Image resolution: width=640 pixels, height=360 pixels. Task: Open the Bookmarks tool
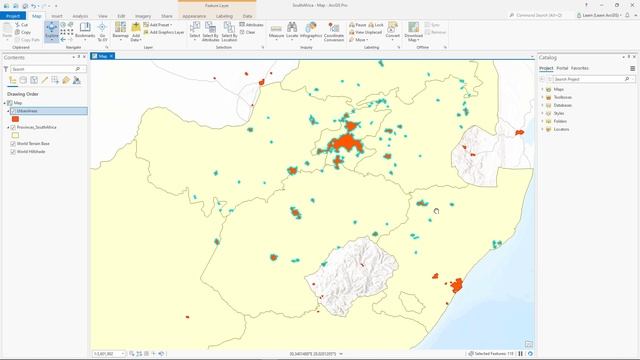85,31
